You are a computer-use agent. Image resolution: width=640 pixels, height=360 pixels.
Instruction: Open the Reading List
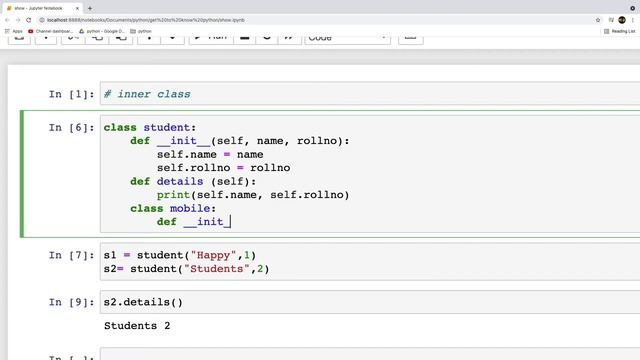pos(620,31)
